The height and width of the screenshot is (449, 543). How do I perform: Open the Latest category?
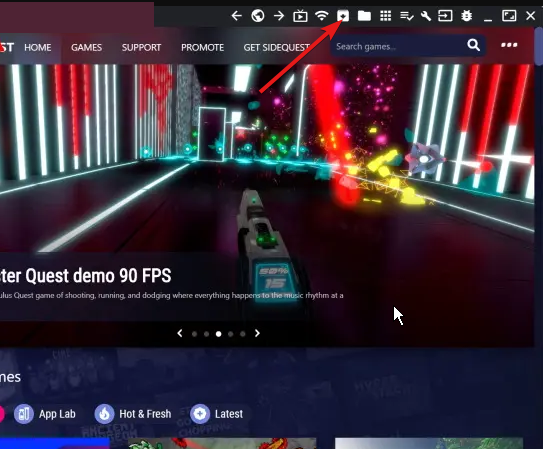pyautogui.click(x=218, y=414)
